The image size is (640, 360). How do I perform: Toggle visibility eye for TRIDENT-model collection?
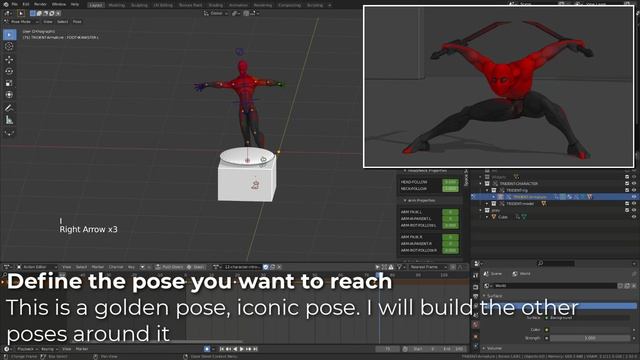634,203
